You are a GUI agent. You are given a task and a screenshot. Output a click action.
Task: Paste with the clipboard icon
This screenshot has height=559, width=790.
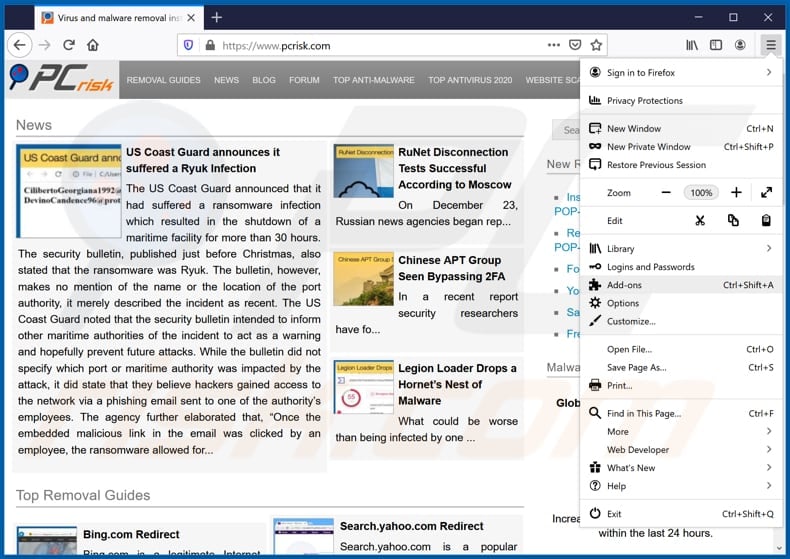point(766,221)
